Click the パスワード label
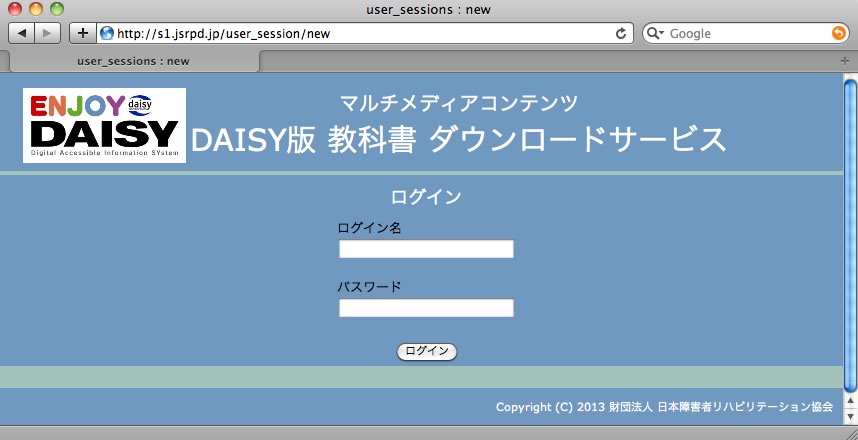Image resolution: width=858 pixels, height=440 pixels. pos(370,287)
